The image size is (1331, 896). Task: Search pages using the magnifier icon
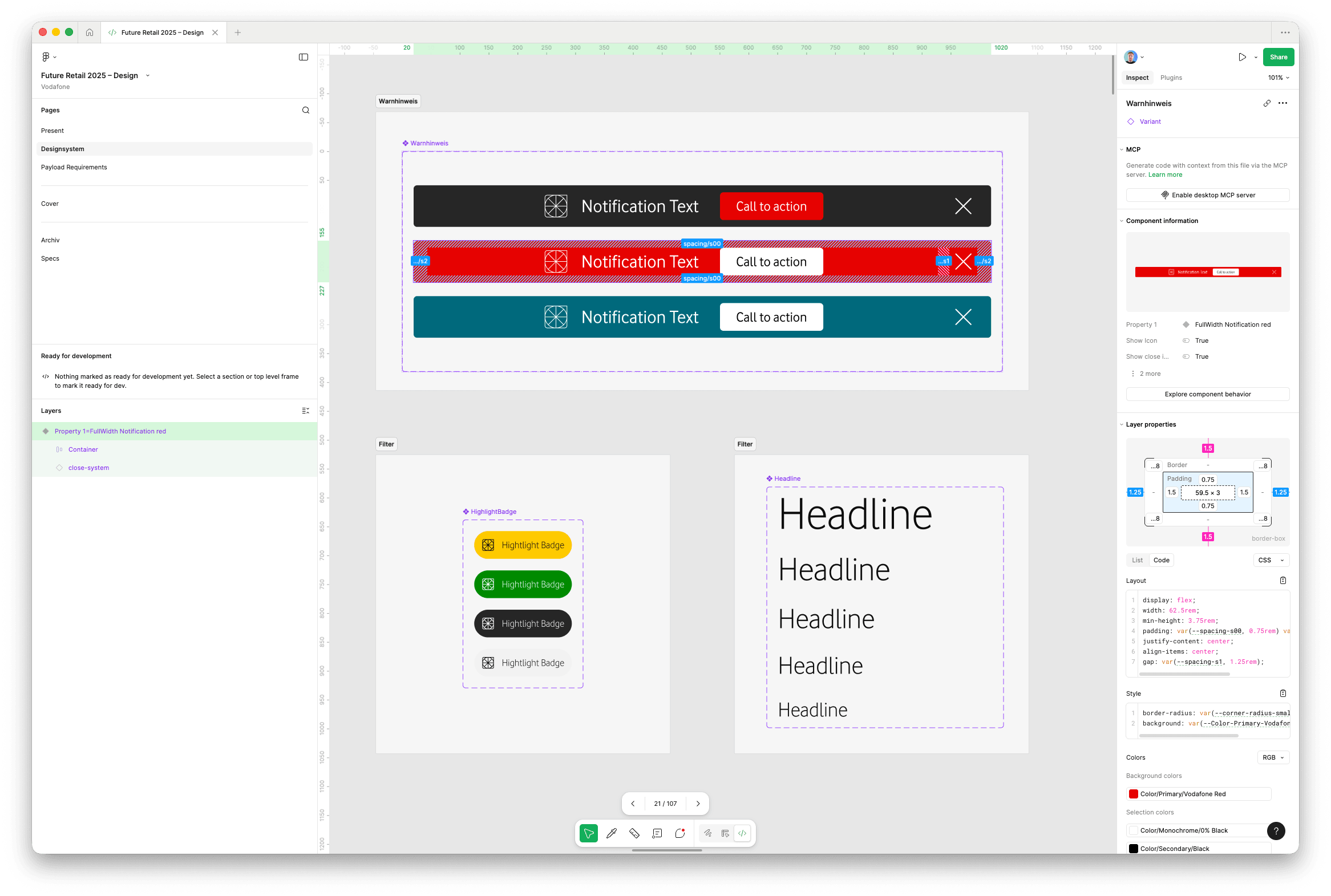[x=305, y=110]
